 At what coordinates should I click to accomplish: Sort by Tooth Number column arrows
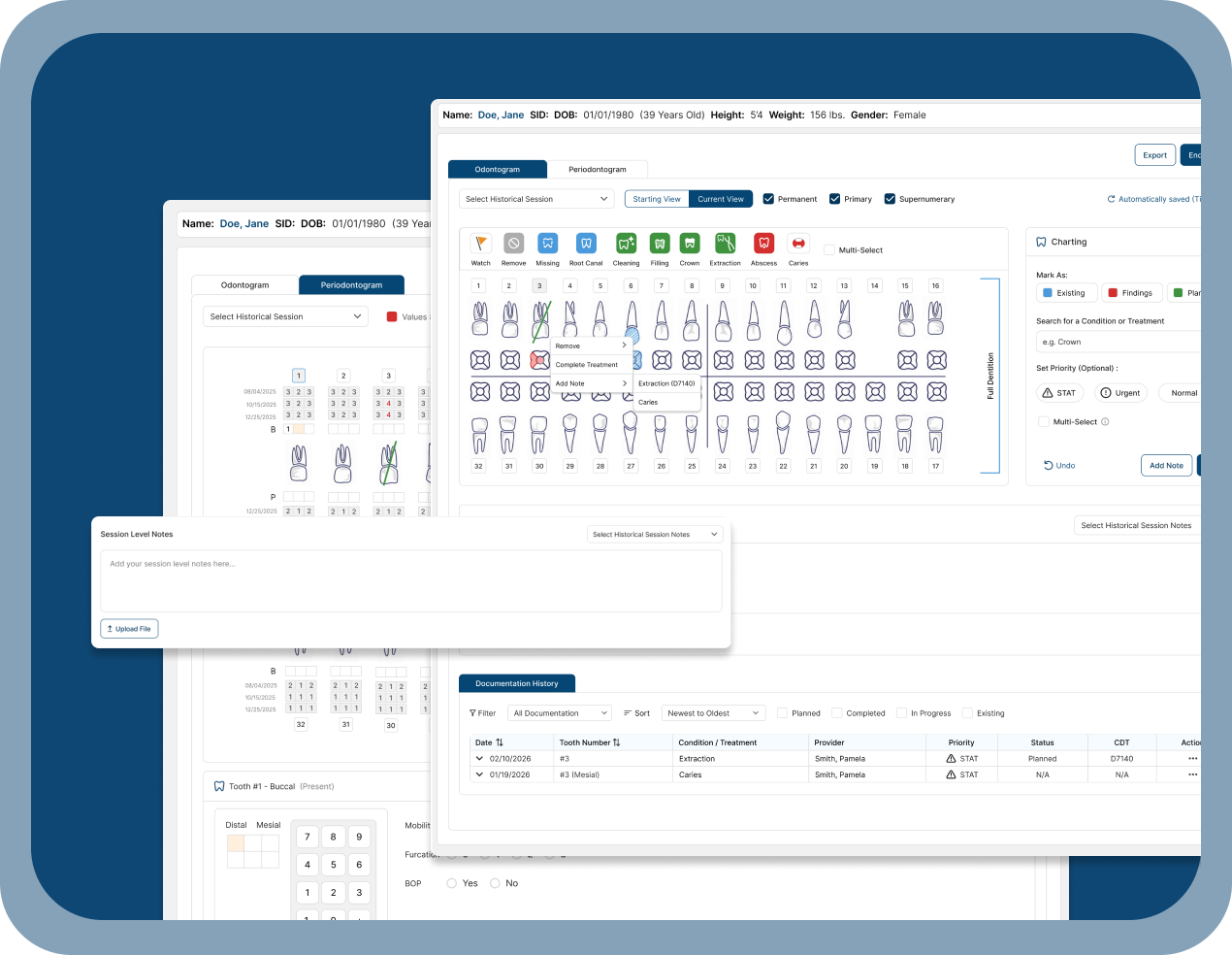click(x=616, y=742)
